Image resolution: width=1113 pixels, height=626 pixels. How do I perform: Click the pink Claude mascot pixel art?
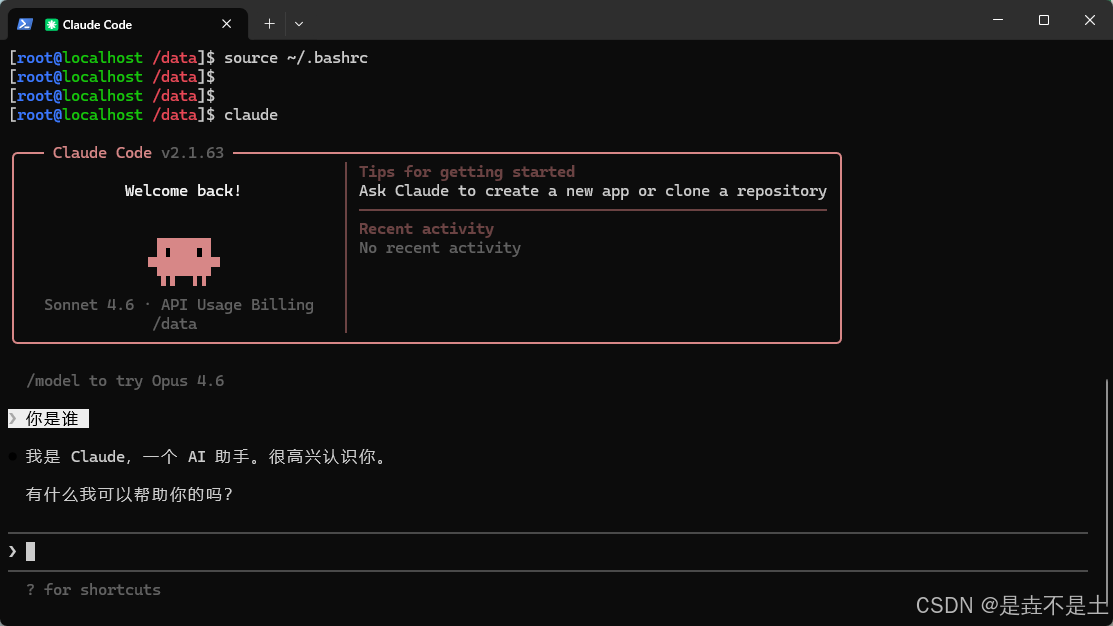tap(184, 261)
